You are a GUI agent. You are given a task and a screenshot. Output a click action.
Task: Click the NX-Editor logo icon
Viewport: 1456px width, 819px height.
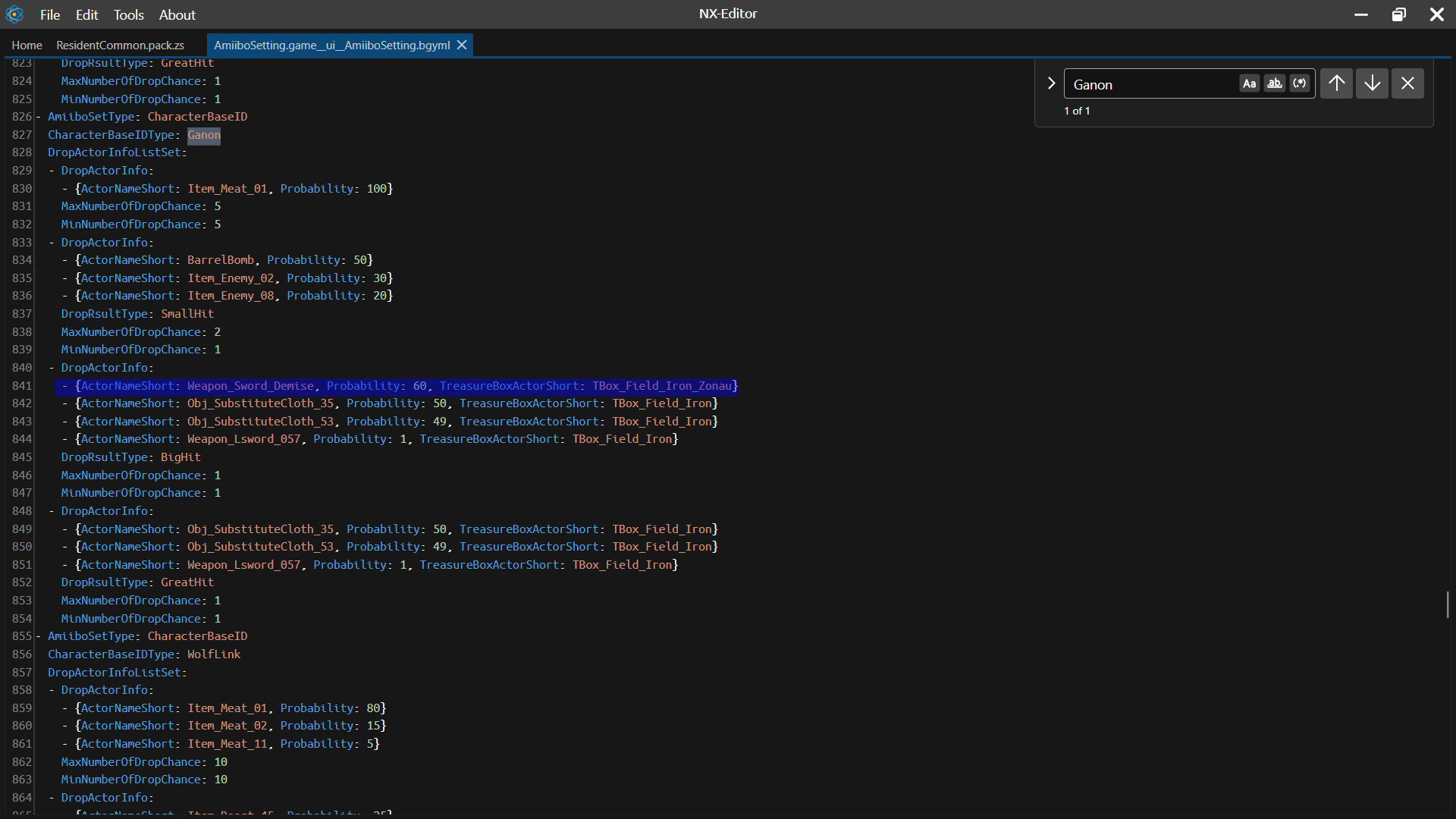[x=14, y=14]
